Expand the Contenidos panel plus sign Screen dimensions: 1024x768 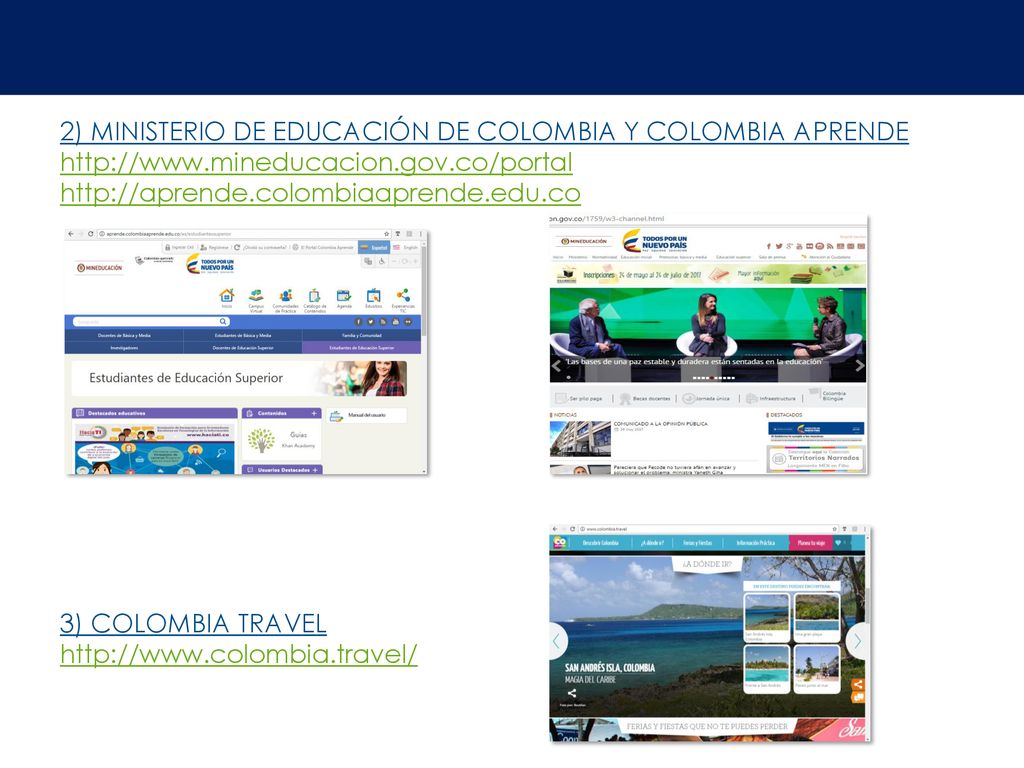click(314, 413)
